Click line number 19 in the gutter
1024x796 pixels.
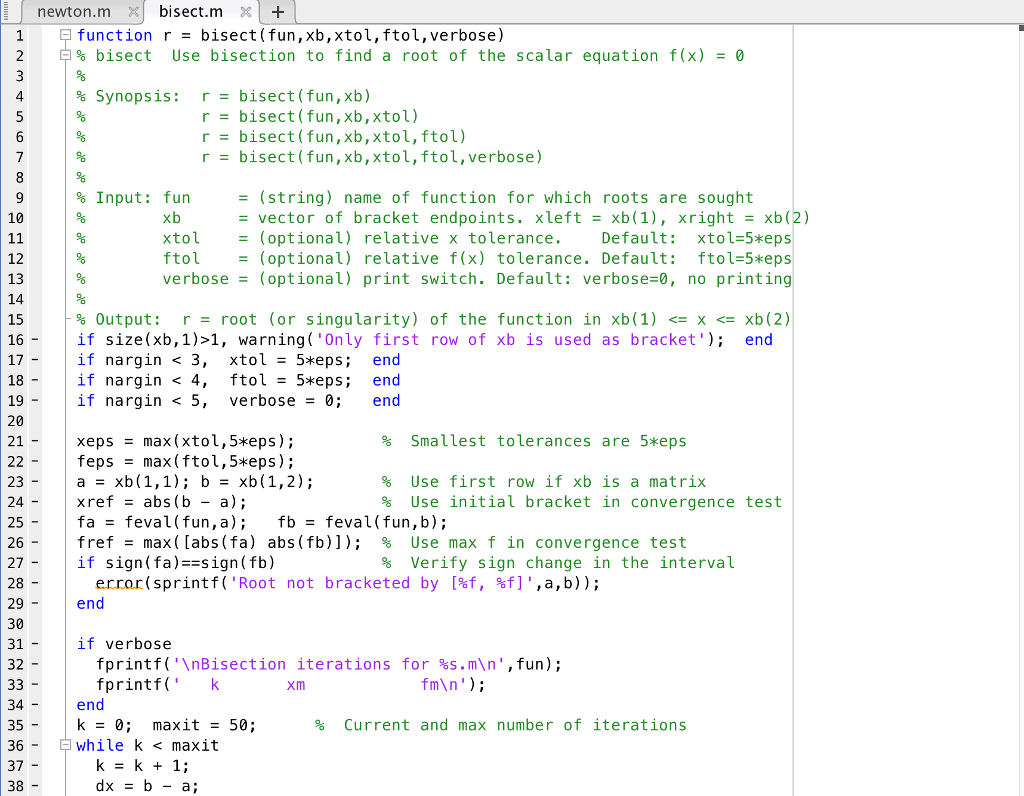[22, 400]
